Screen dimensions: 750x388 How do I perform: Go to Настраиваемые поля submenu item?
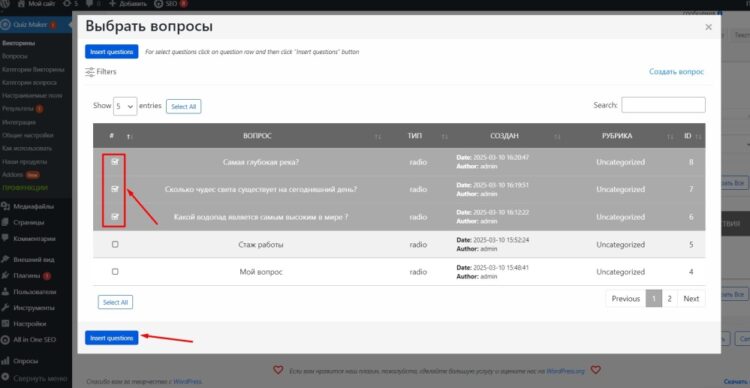click(32, 96)
